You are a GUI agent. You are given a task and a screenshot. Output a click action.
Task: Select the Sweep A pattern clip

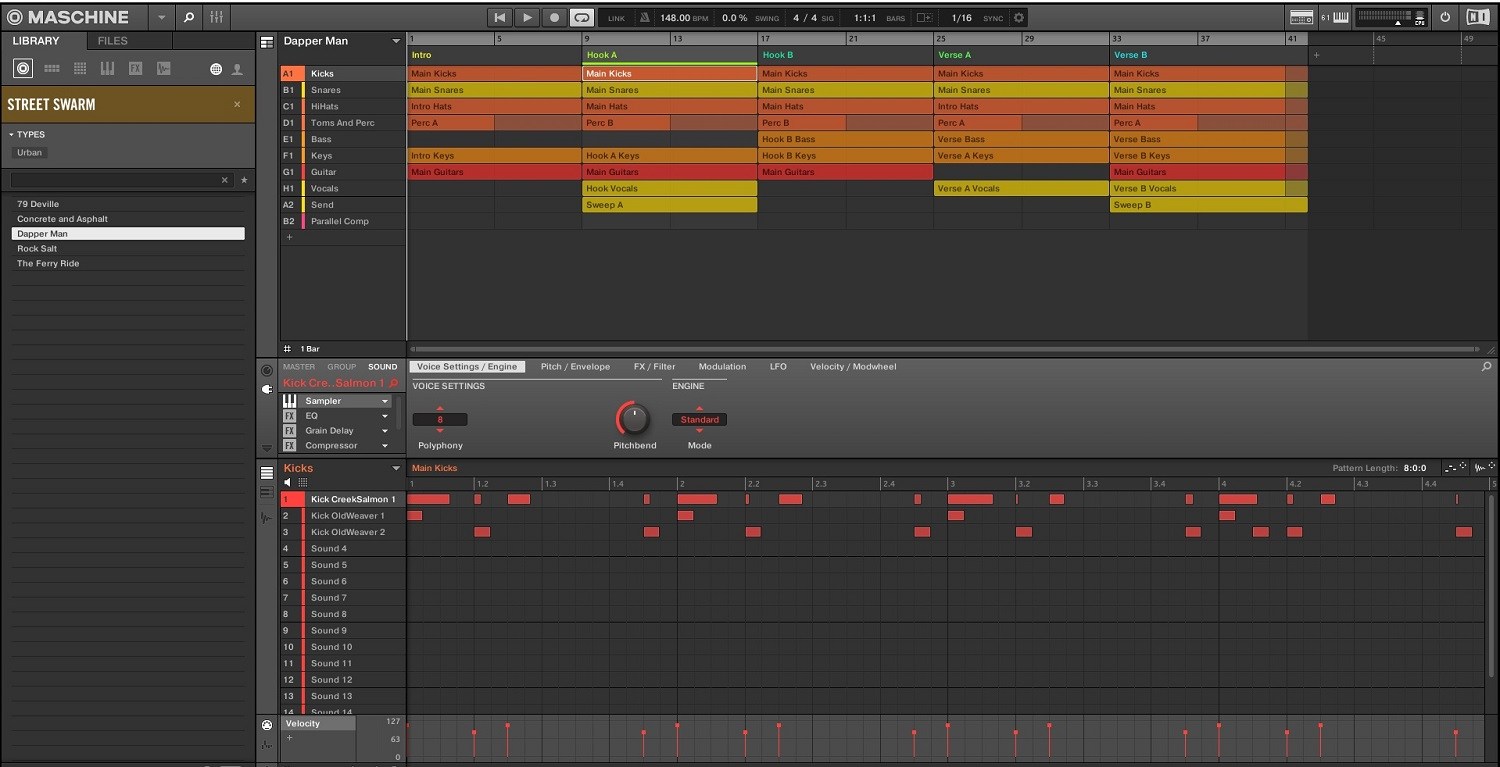pos(670,205)
